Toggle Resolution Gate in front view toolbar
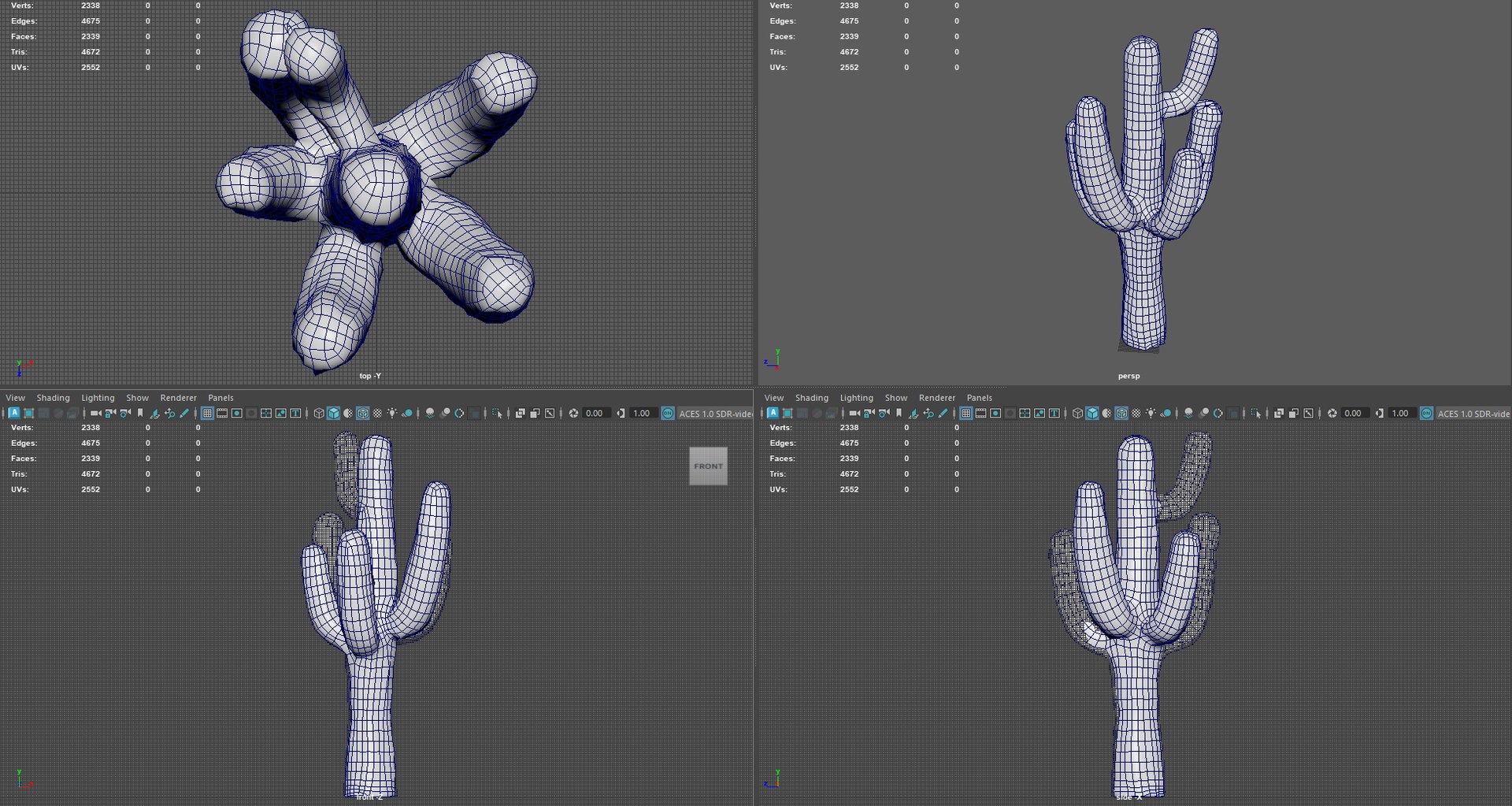Viewport: 1512px width, 806px height. click(x=237, y=413)
